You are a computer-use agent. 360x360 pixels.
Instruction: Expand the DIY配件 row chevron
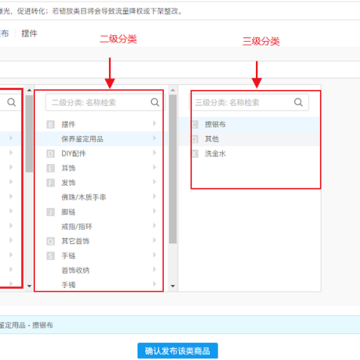154,153
